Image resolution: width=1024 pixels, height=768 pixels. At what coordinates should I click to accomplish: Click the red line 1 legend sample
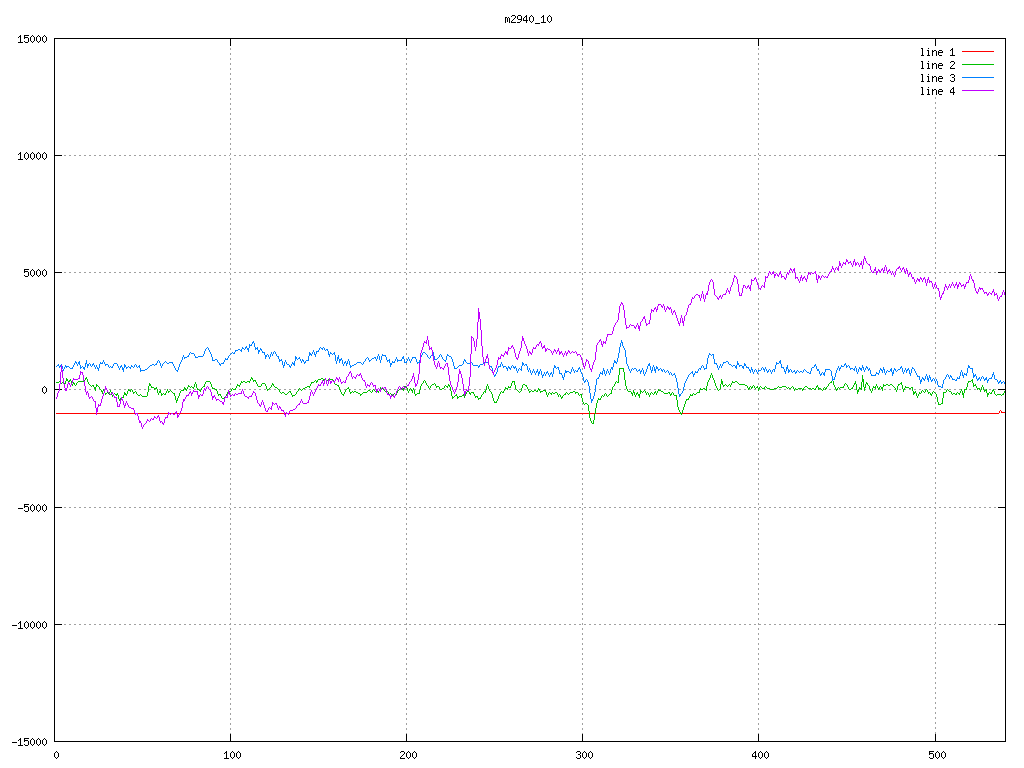pyautogui.click(x=980, y=52)
